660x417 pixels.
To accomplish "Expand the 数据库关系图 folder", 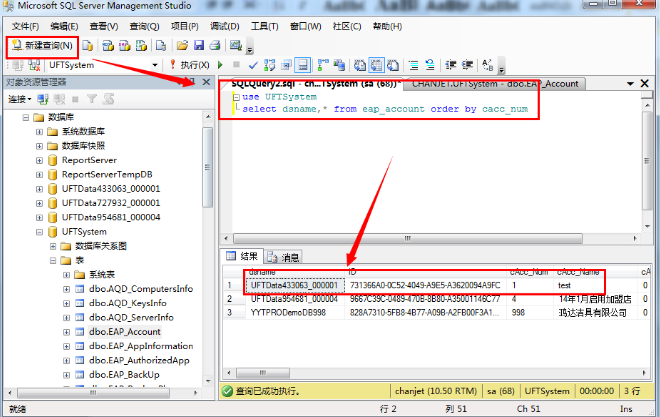I will [x=53, y=246].
